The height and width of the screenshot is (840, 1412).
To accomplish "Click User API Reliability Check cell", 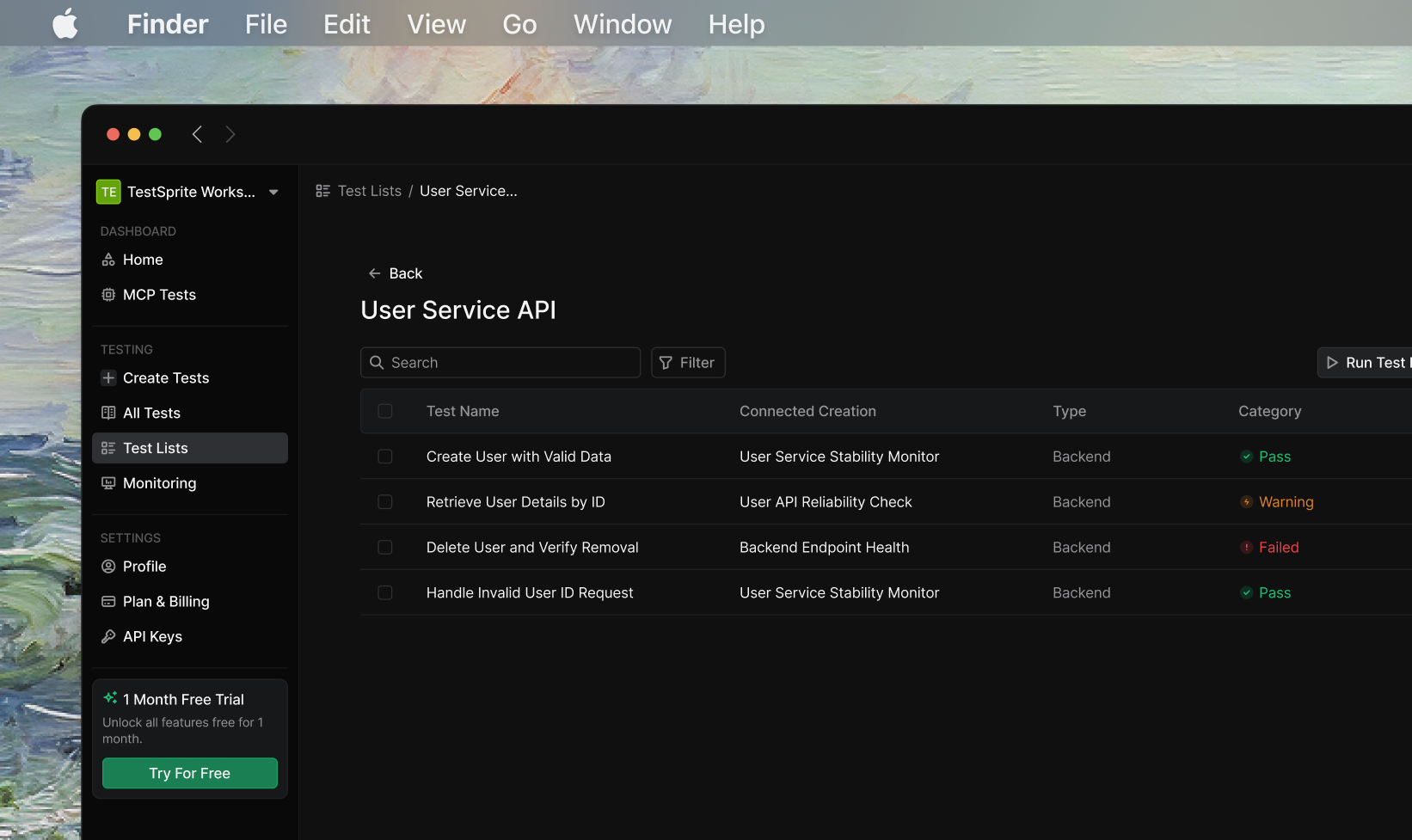I will coord(826,502).
